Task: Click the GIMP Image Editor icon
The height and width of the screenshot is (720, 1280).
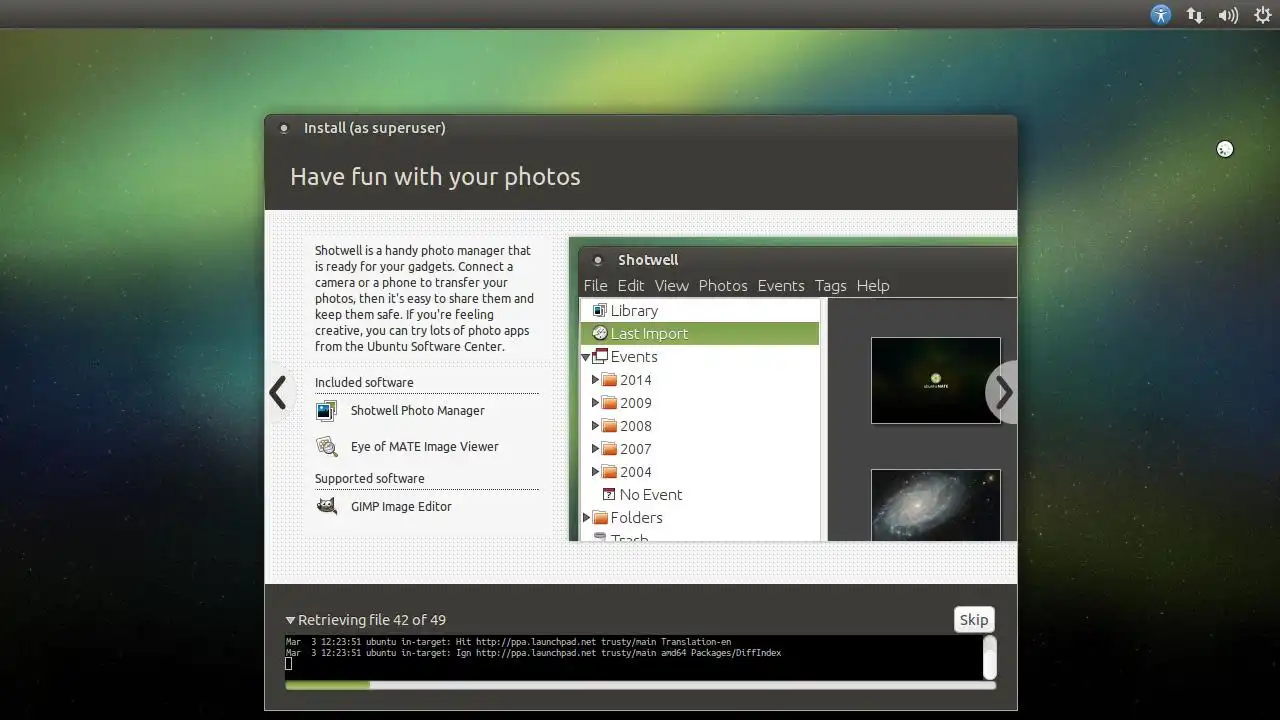Action: 326,507
